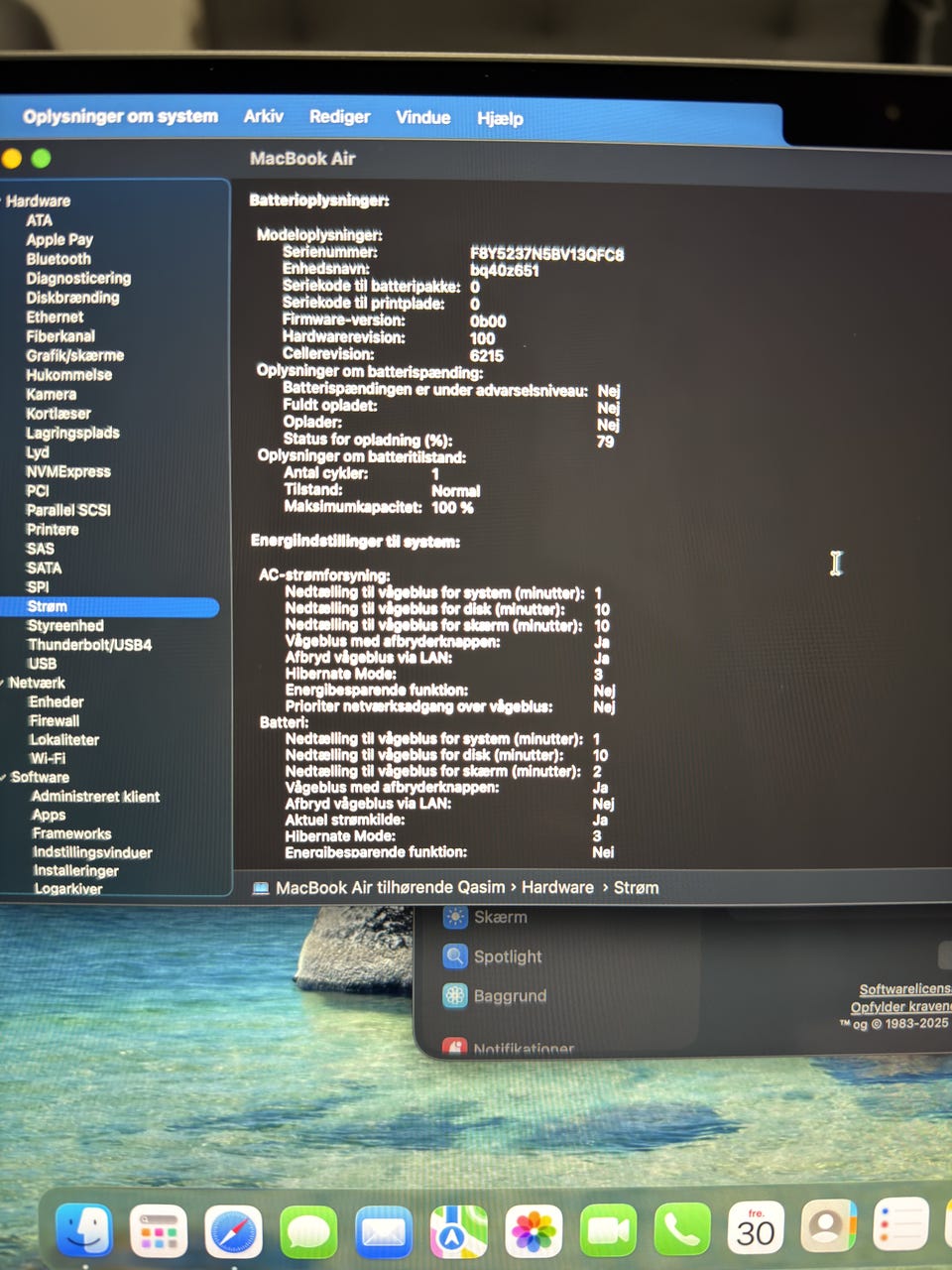Open the Vindue menu
Image resolution: width=952 pixels, height=1270 pixels.
(423, 117)
